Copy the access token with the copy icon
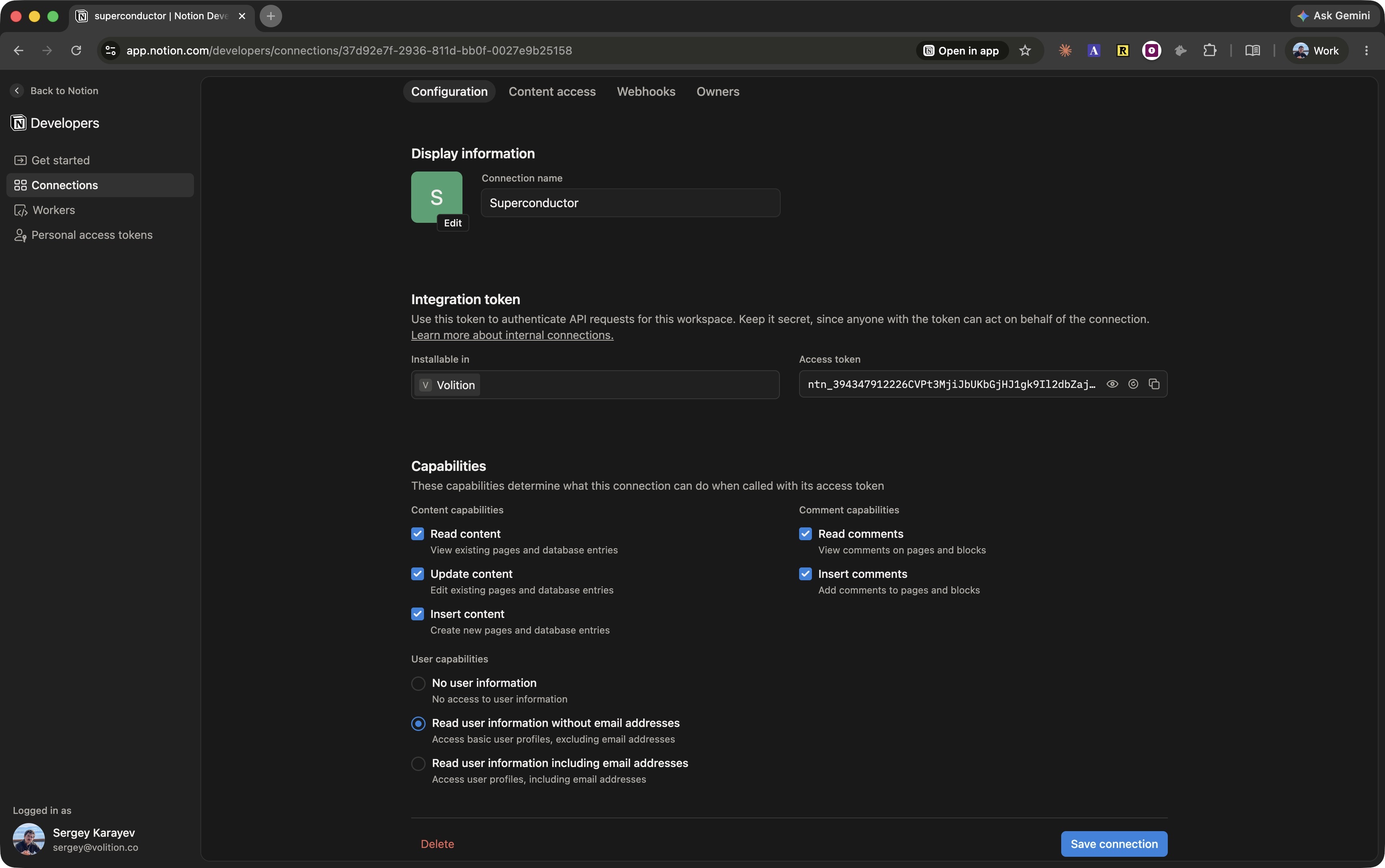This screenshot has height=868, width=1385. coord(1154,384)
